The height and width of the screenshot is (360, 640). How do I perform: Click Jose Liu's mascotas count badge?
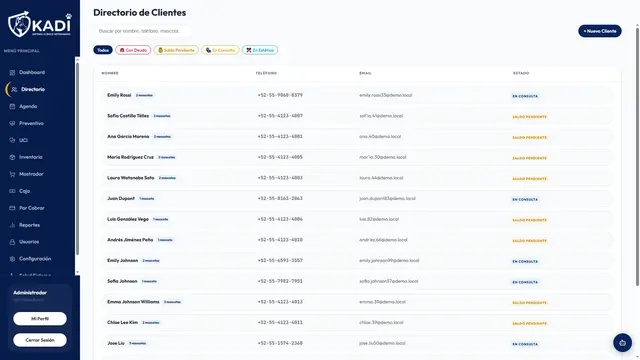coord(138,344)
